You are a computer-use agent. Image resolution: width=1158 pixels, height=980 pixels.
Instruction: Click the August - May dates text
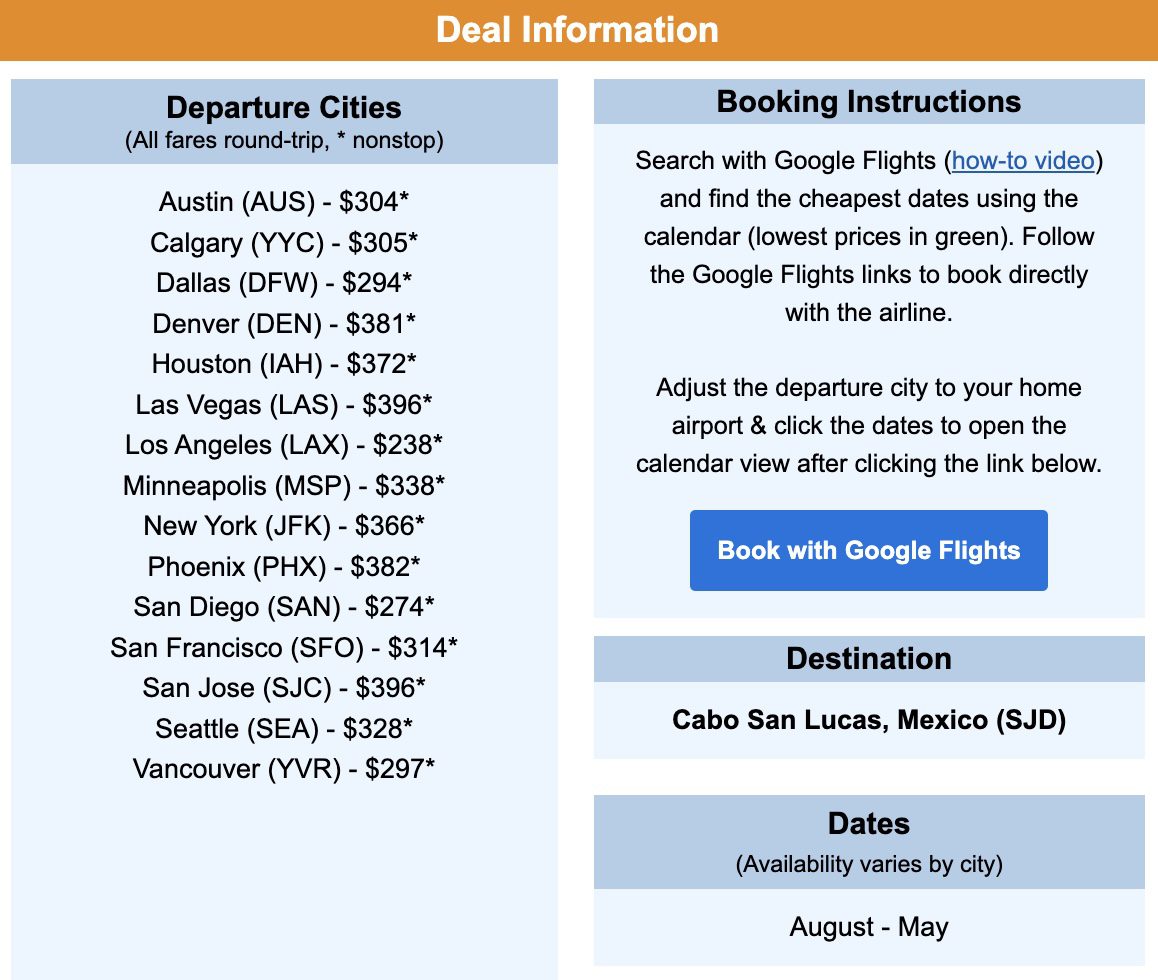(868, 927)
